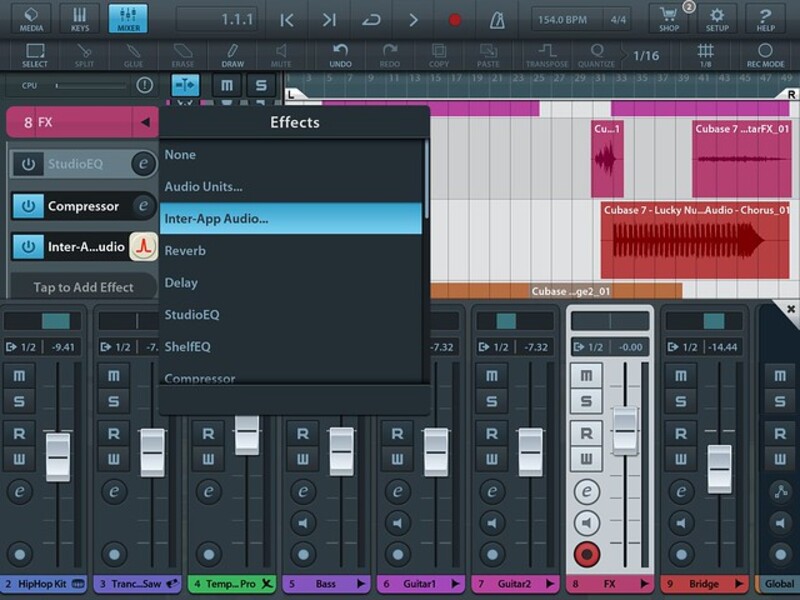Open the Shop
Screen dimensions: 800x600
click(x=669, y=19)
